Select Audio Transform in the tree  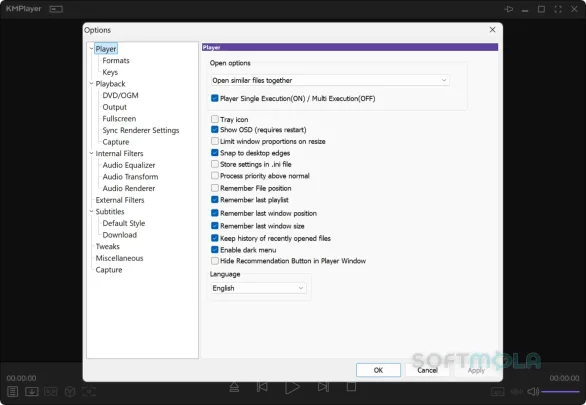(130, 177)
